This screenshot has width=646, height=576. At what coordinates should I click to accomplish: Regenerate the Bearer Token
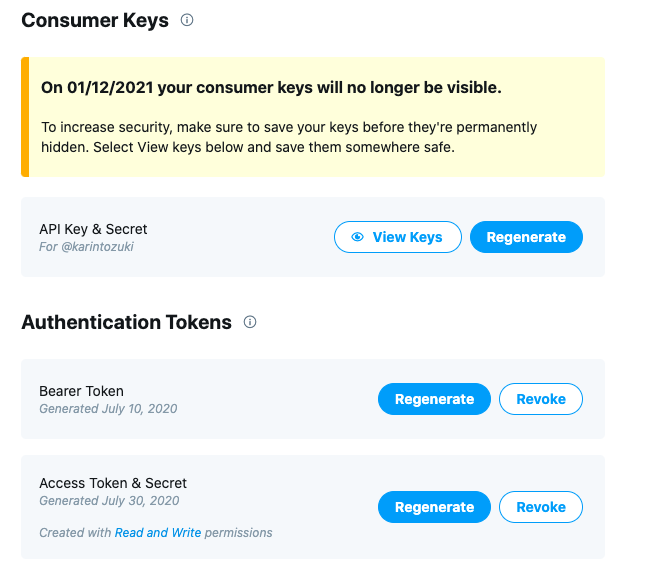434,399
